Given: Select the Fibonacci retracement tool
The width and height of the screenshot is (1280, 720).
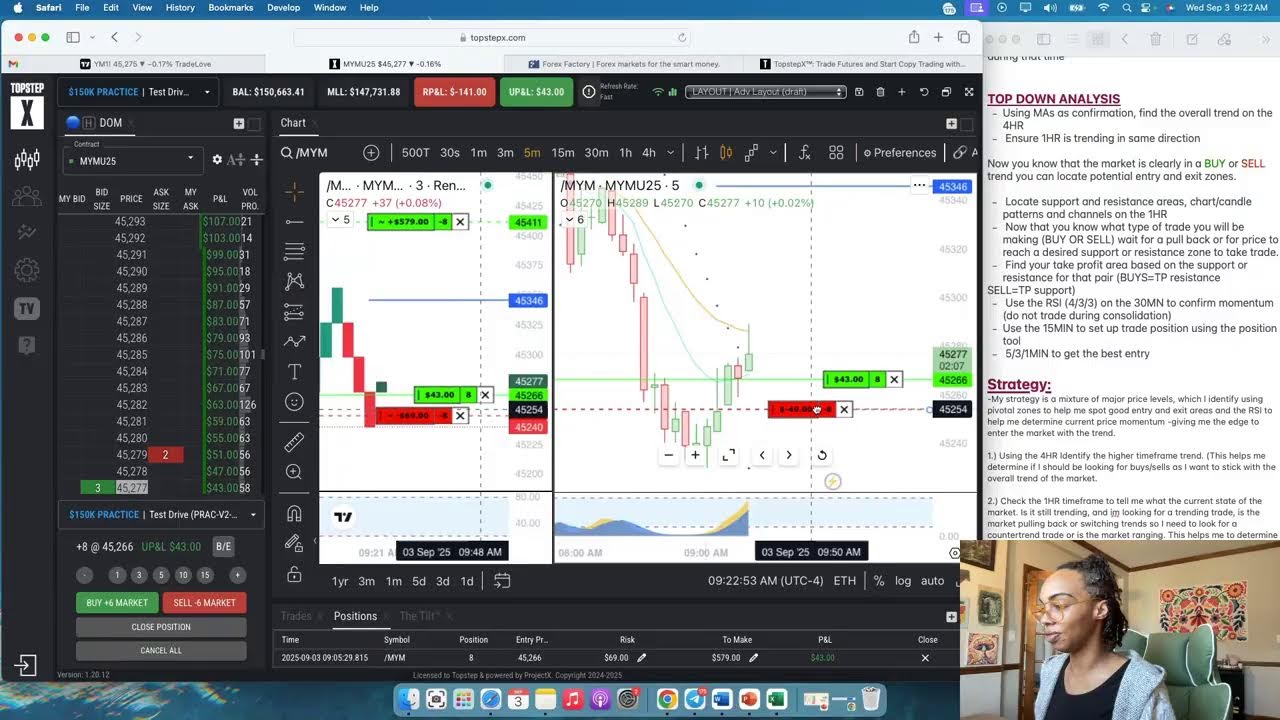Looking at the screenshot, I should [x=294, y=251].
